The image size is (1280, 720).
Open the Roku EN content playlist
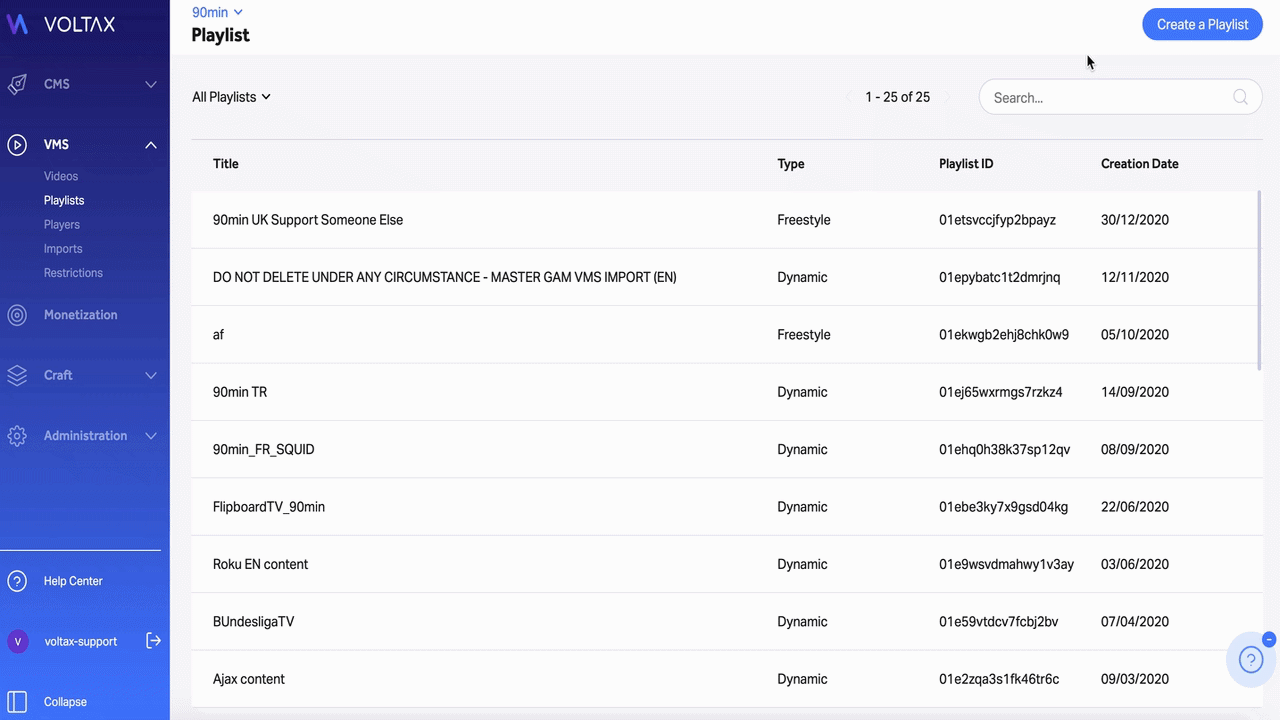click(260, 564)
